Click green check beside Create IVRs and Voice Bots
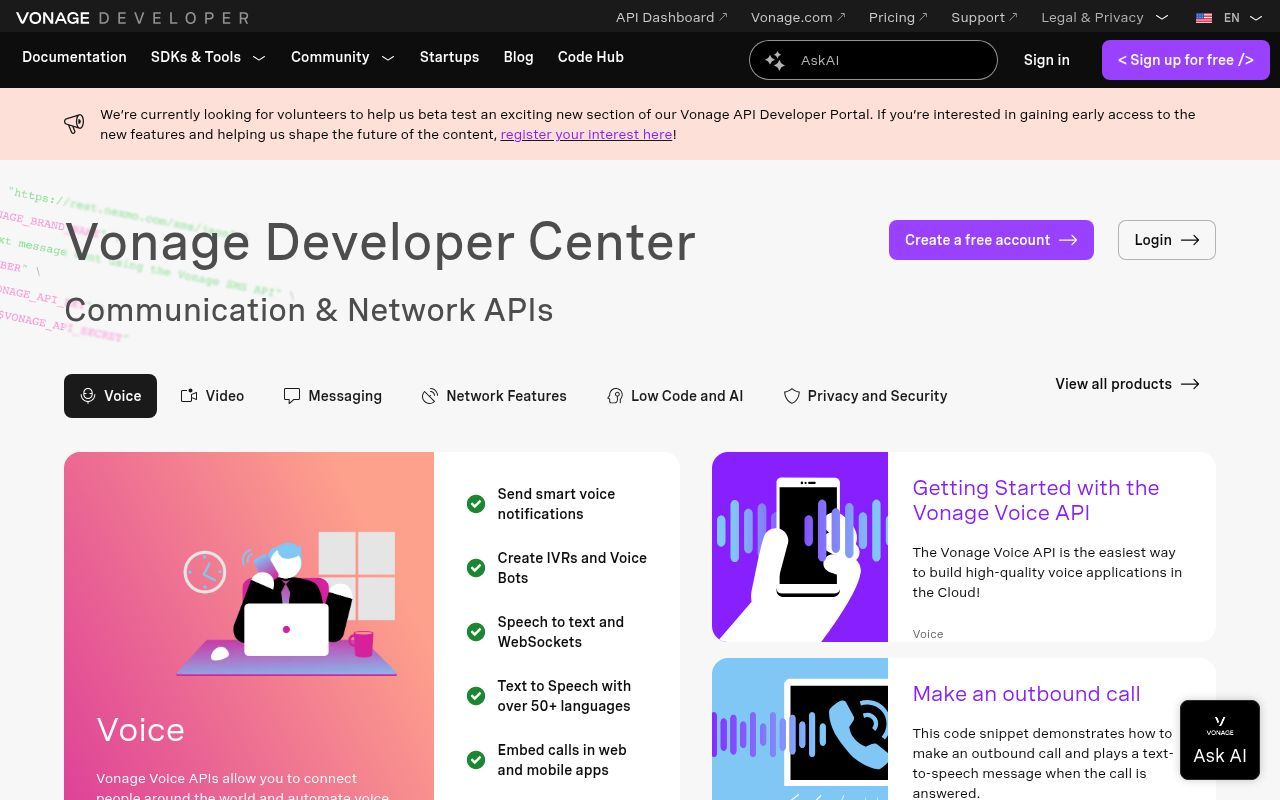Screen dimensions: 1280x800 [476, 568]
